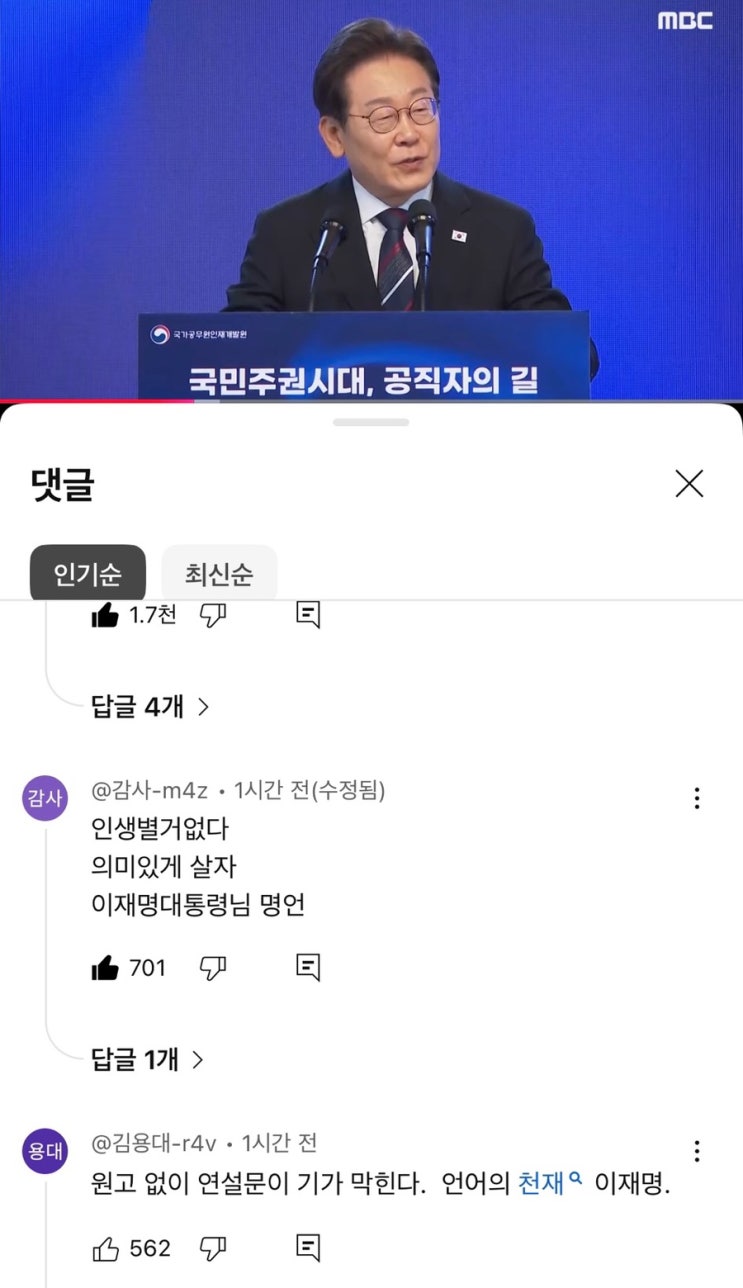The height and width of the screenshot is (1288, 743).
Task: Reply to the 감사-m4z comment
Action: (308, 967)
